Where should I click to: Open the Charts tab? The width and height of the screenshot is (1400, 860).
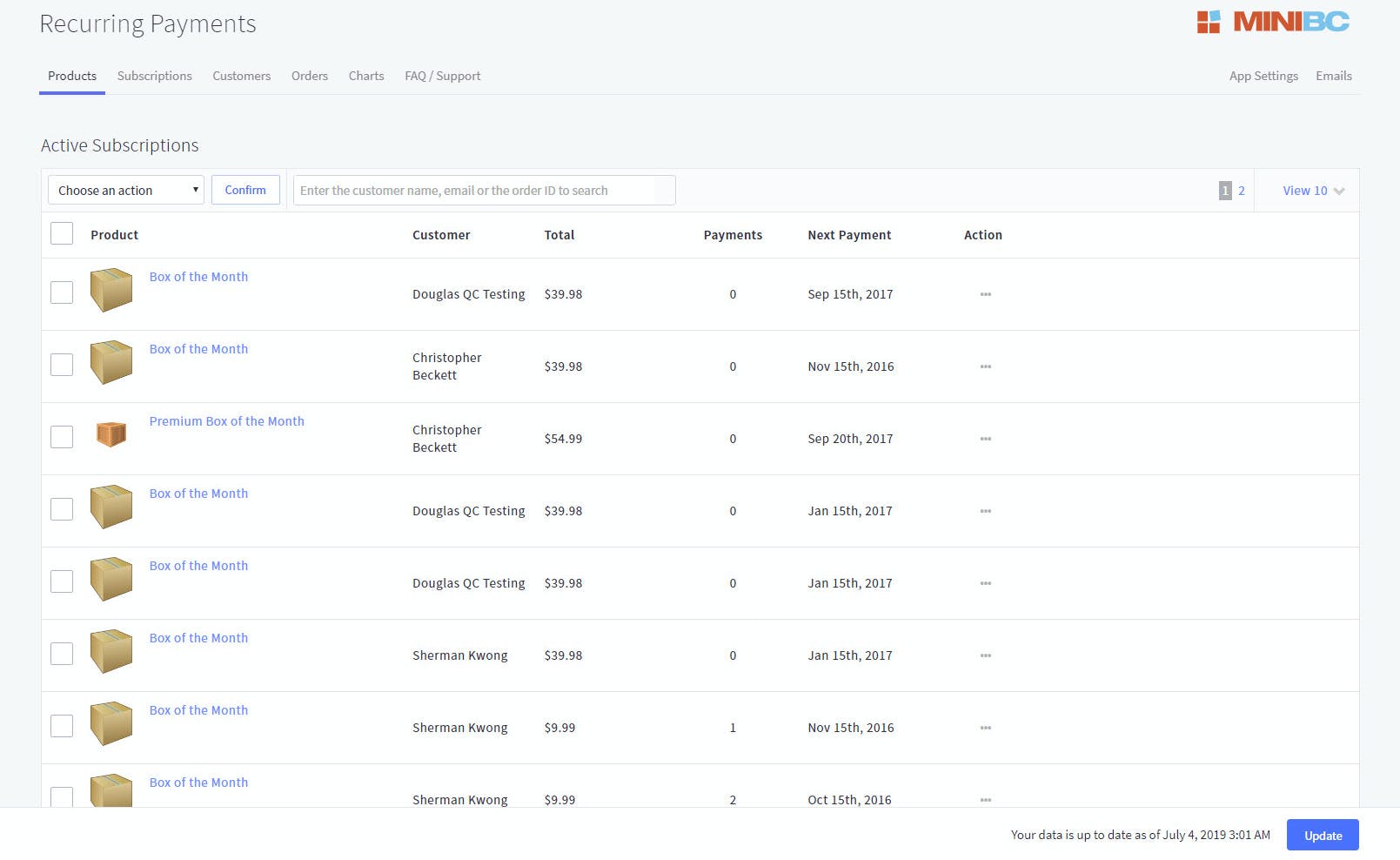point(366,76)
